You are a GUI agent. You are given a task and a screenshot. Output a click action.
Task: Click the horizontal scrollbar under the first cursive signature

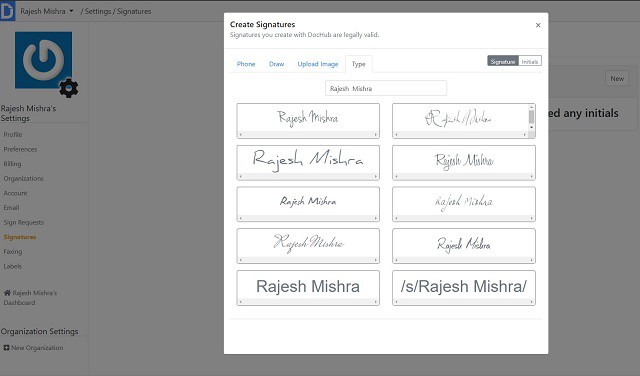tap(308, 134)
